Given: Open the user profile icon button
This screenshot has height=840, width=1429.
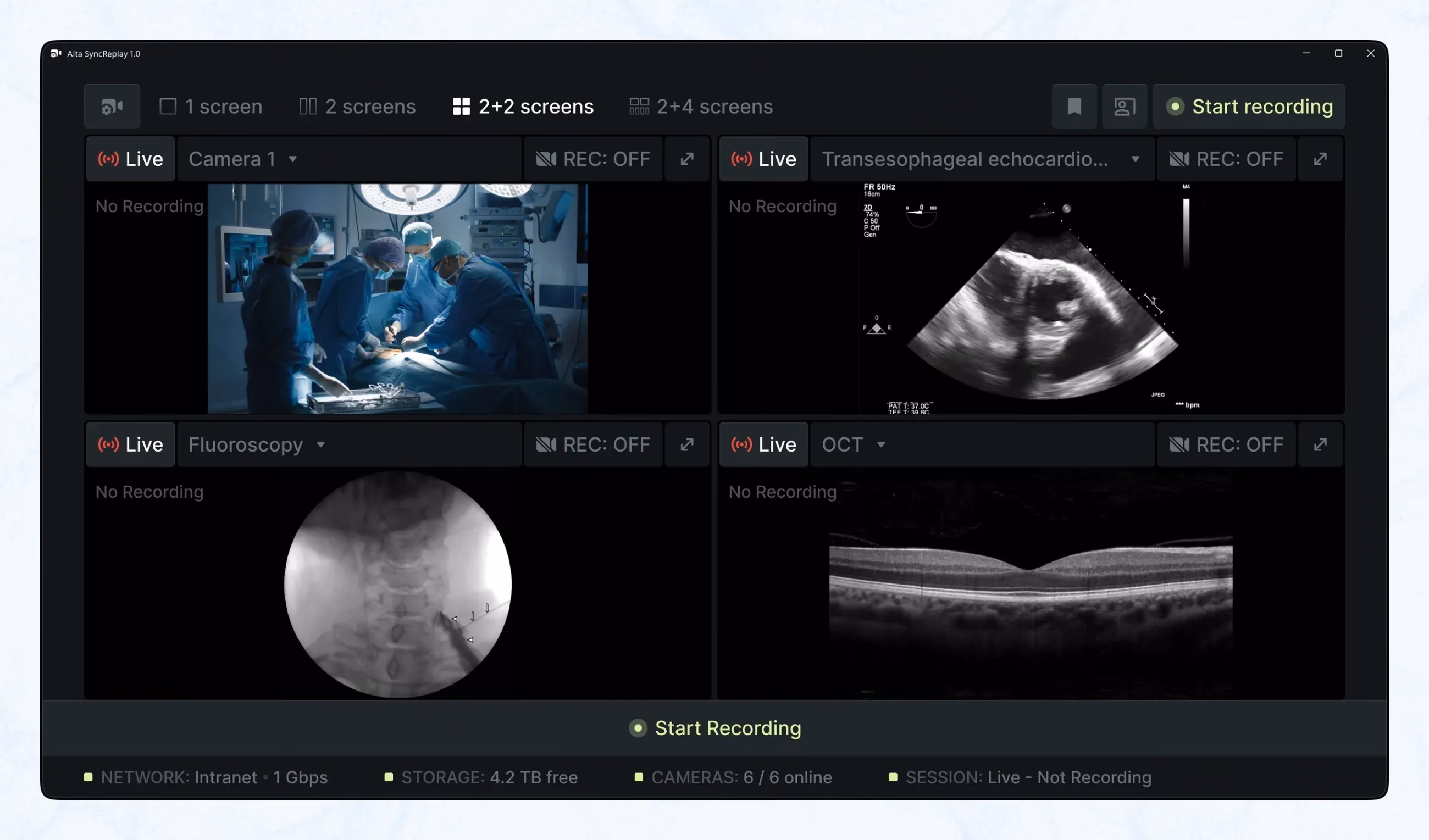Looking at the screenshot, I should 1124,107.
